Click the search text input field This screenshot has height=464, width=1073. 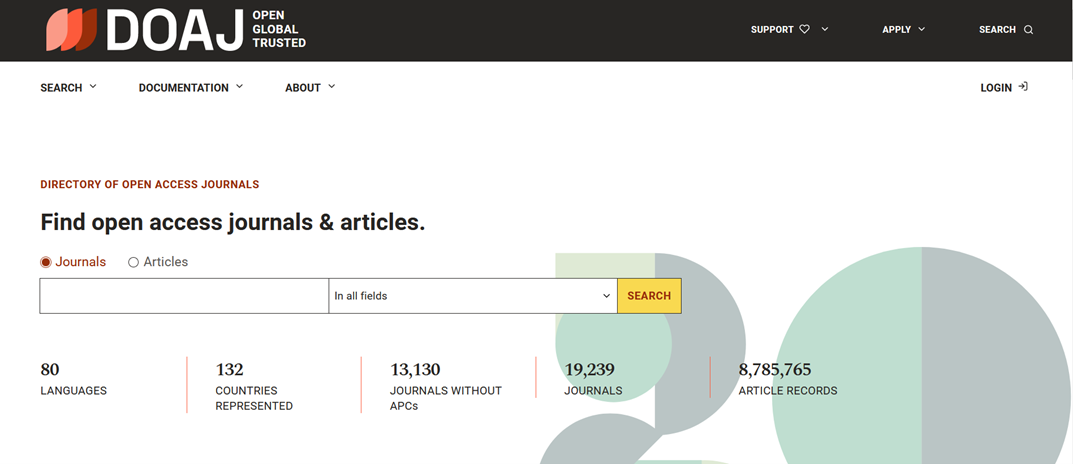coord(184,296)
